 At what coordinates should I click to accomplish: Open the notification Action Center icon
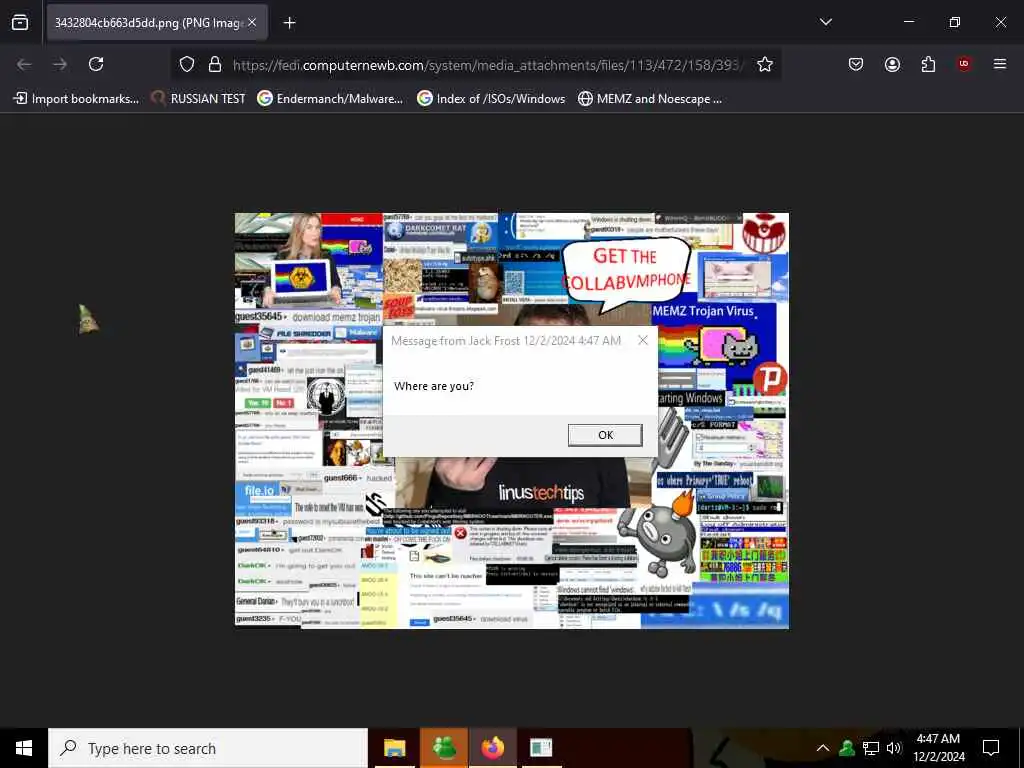991,748
